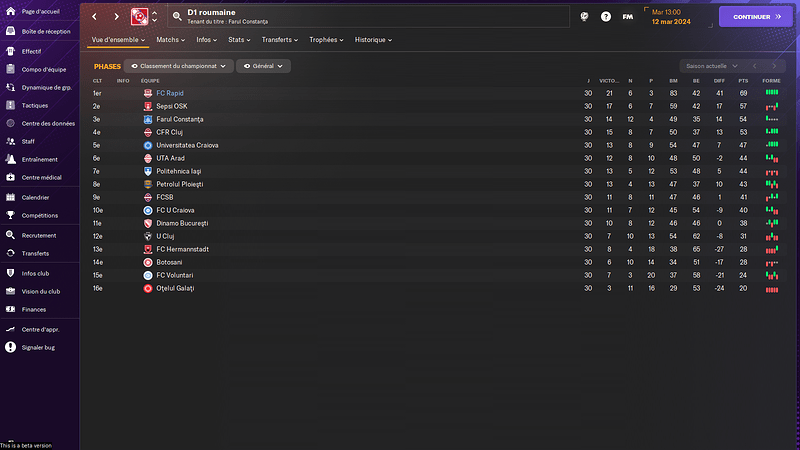This screenshot has height=450, width=800.
Task: Expand the Transferts dropdown menu
Action: click(x=280, y=40)
